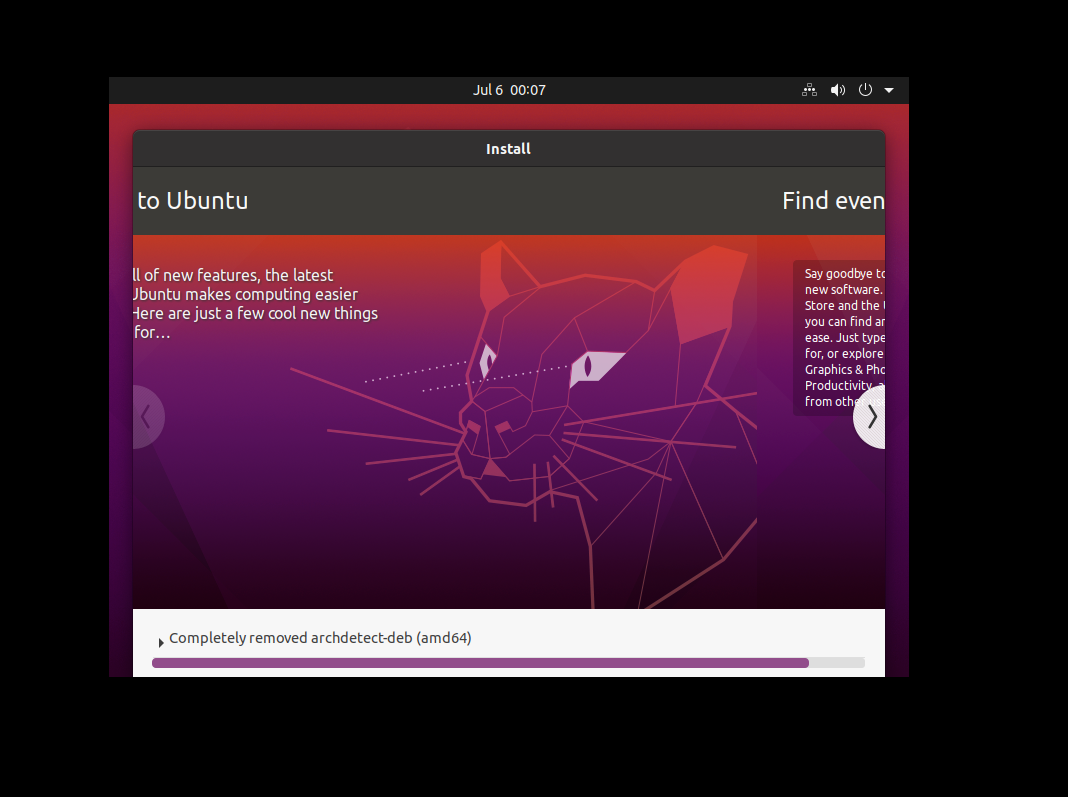This screenshot has height=797, width=1068.
Task: Open the Jul 6 00:07 clock menu
Action: tap(509, 90)
